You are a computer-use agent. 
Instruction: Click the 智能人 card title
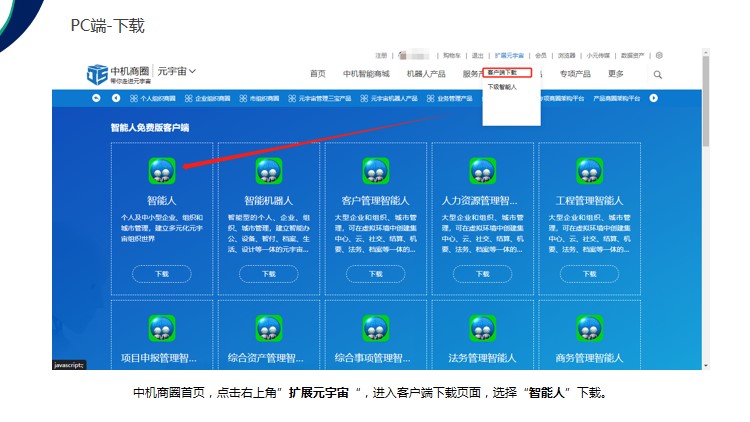pos(162,200)
